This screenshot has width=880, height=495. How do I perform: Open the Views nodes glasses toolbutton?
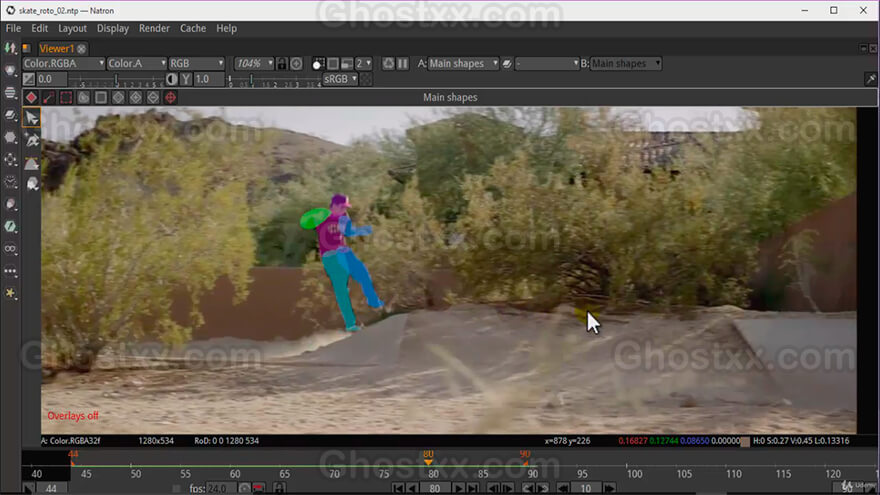point(10,249)
